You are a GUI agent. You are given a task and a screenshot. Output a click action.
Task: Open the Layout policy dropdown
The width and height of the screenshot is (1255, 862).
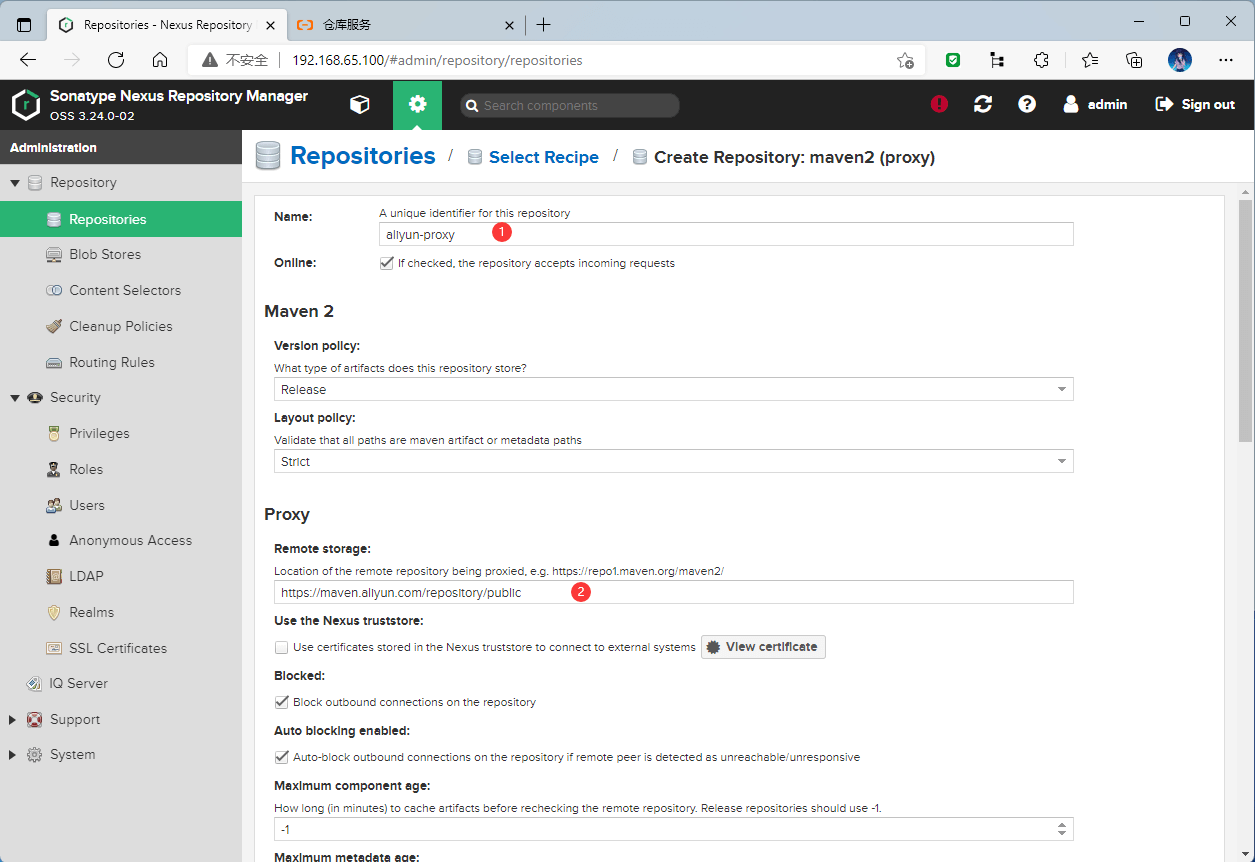pos(673,461)
